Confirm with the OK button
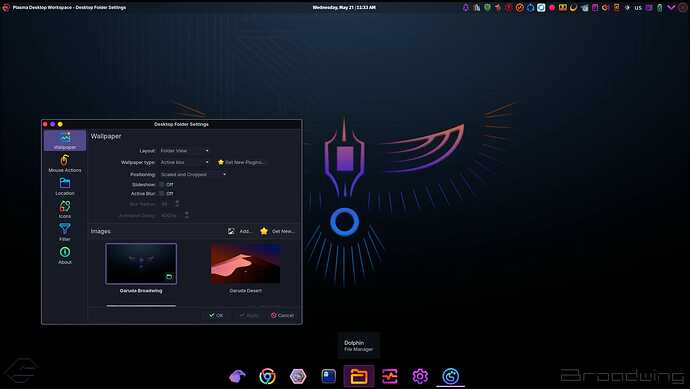The width and height of the screenshot is (690, 389). tap(216, 315)
